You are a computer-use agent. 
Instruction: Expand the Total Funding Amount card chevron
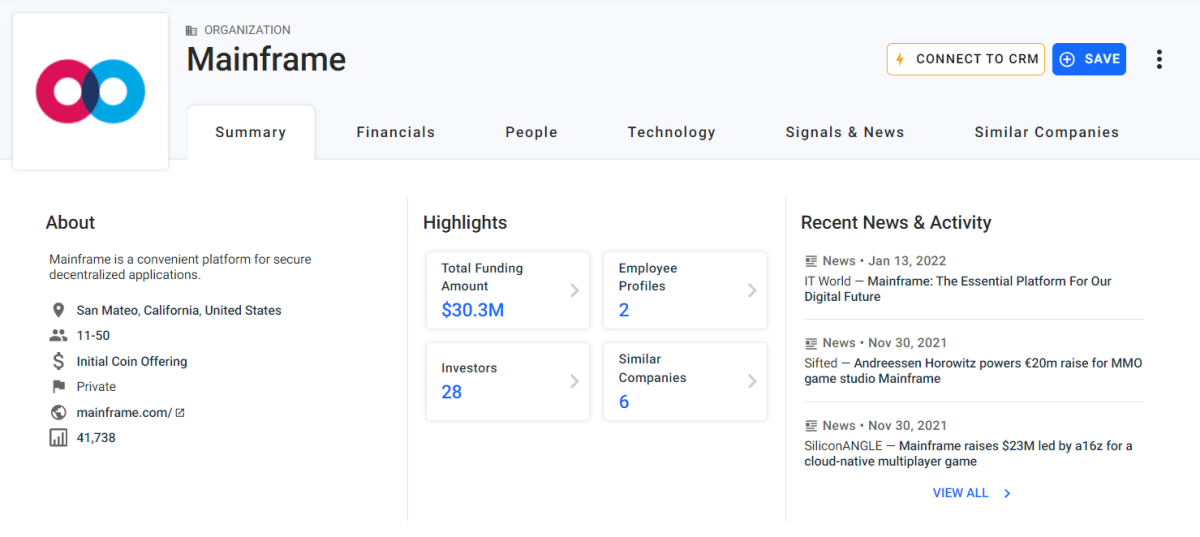(x=574, y=290)
